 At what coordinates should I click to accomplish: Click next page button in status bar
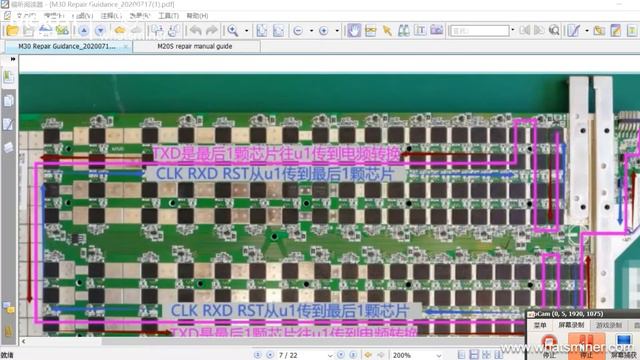click(x=341, y=355)
